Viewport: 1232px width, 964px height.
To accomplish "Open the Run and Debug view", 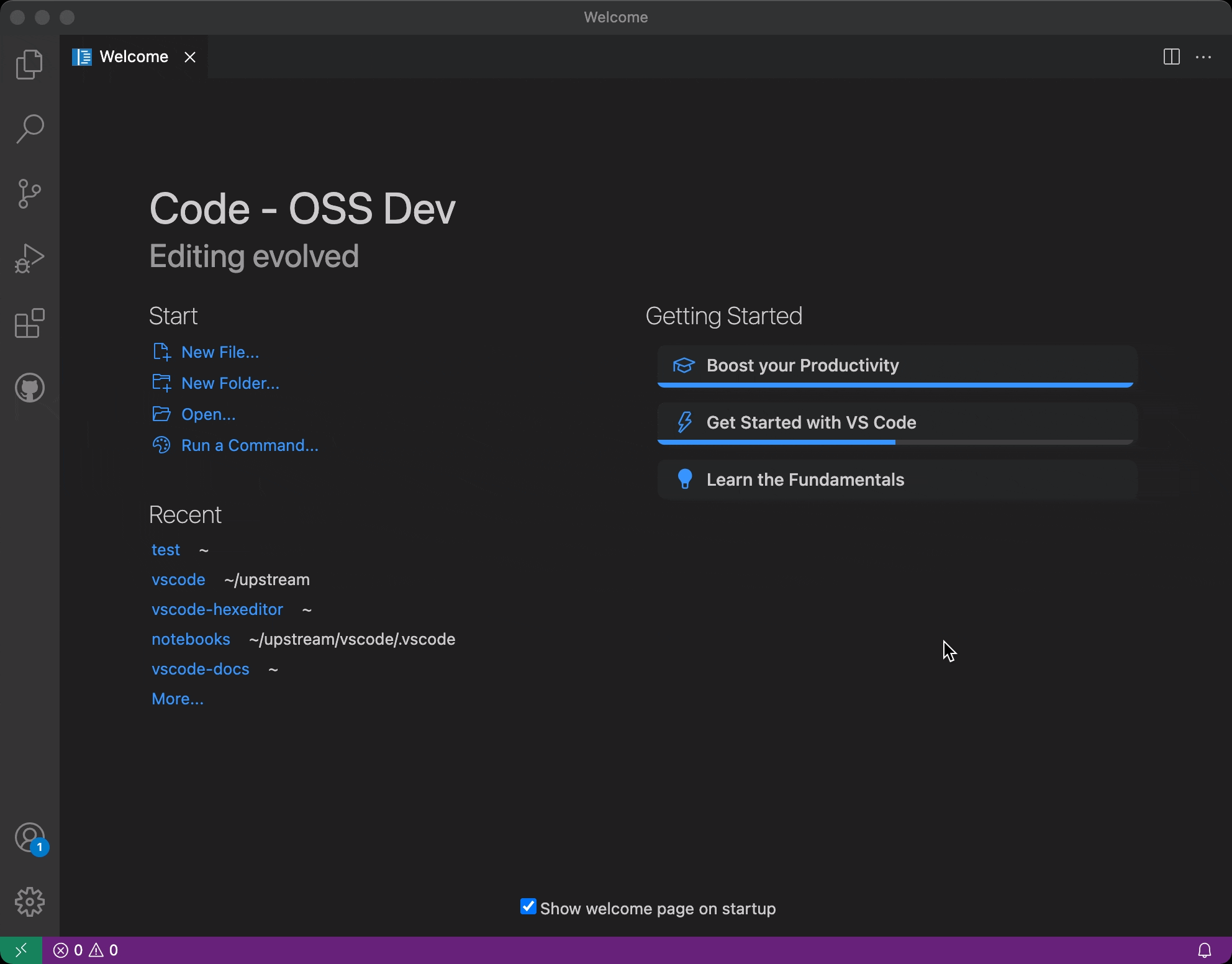I will (x=29, y=258).
